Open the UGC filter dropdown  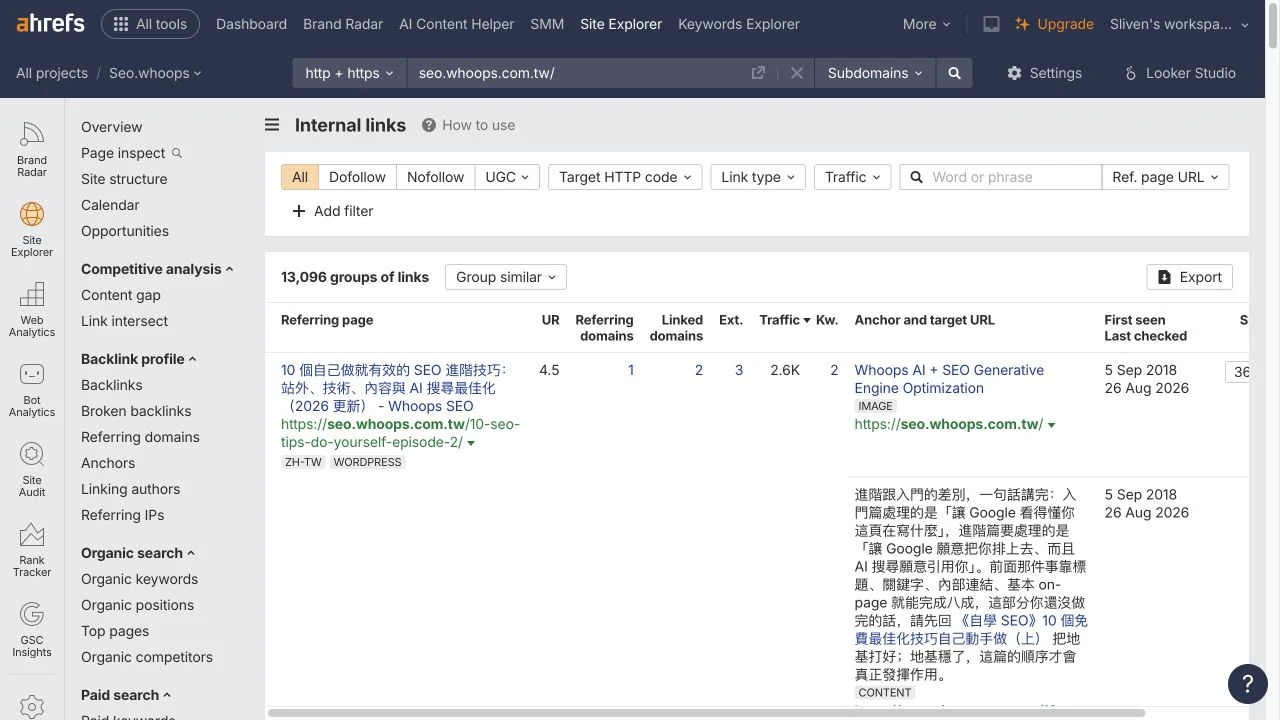click(x=508, y=177)
